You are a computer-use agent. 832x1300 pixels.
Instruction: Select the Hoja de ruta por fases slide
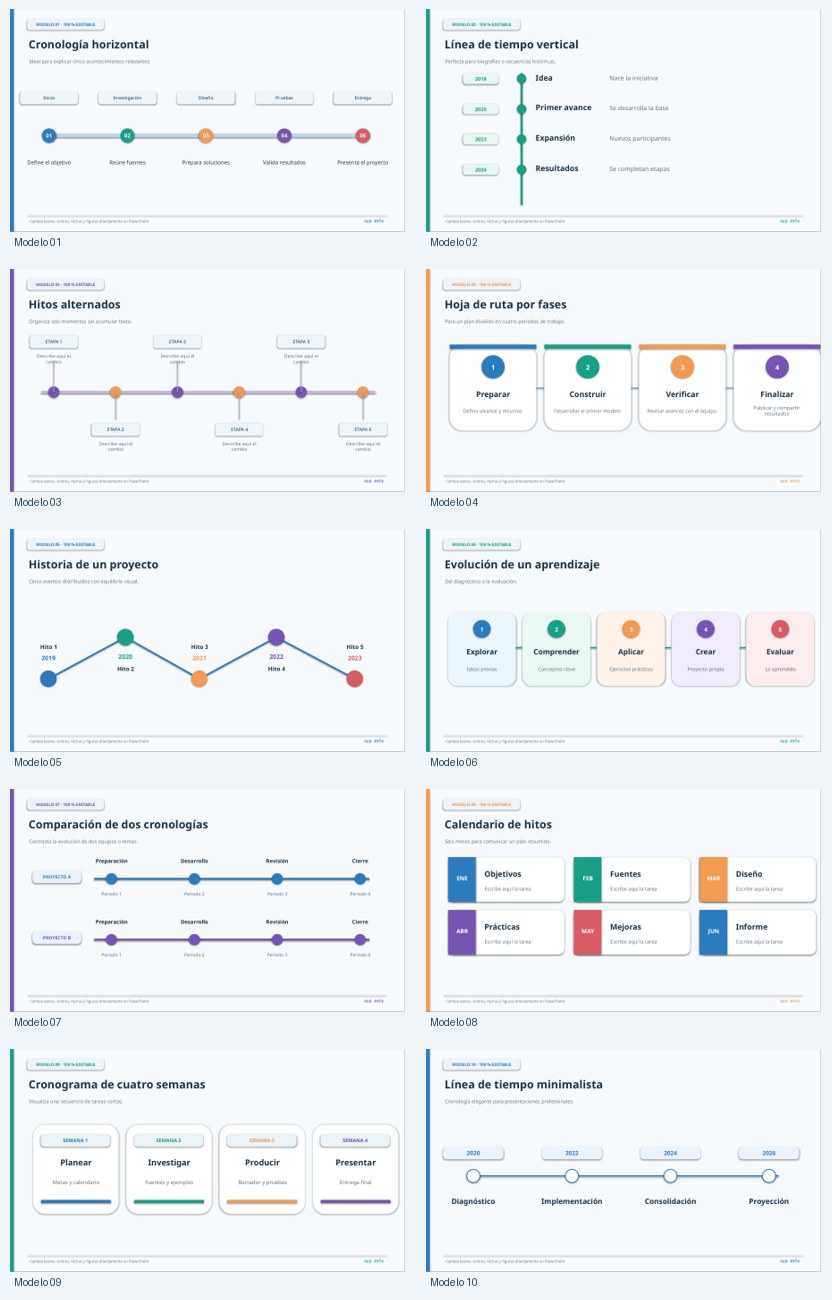point(623,380)
